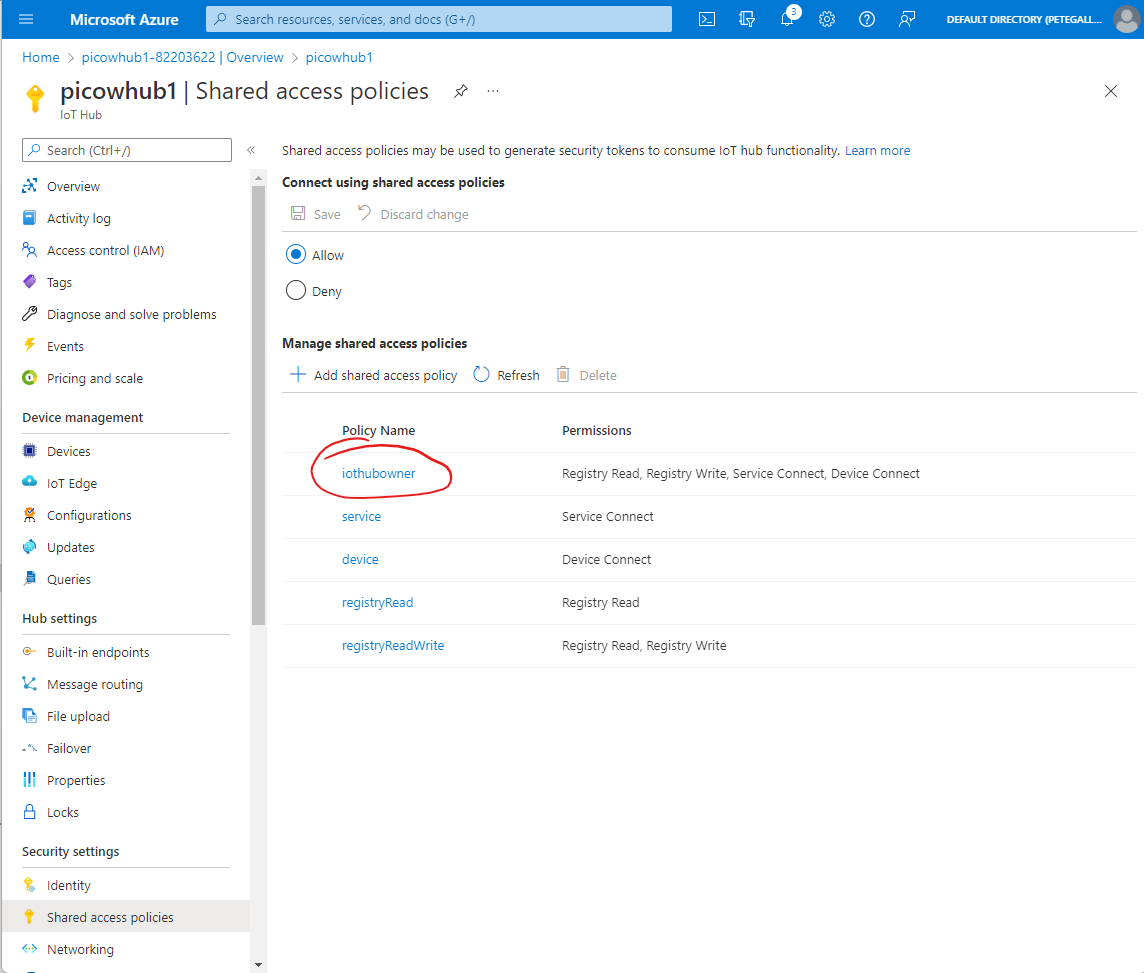Viewport: 1144px width, 973px height.
Task: Click the Message routing icon
Action: click(x=29, y=684)
